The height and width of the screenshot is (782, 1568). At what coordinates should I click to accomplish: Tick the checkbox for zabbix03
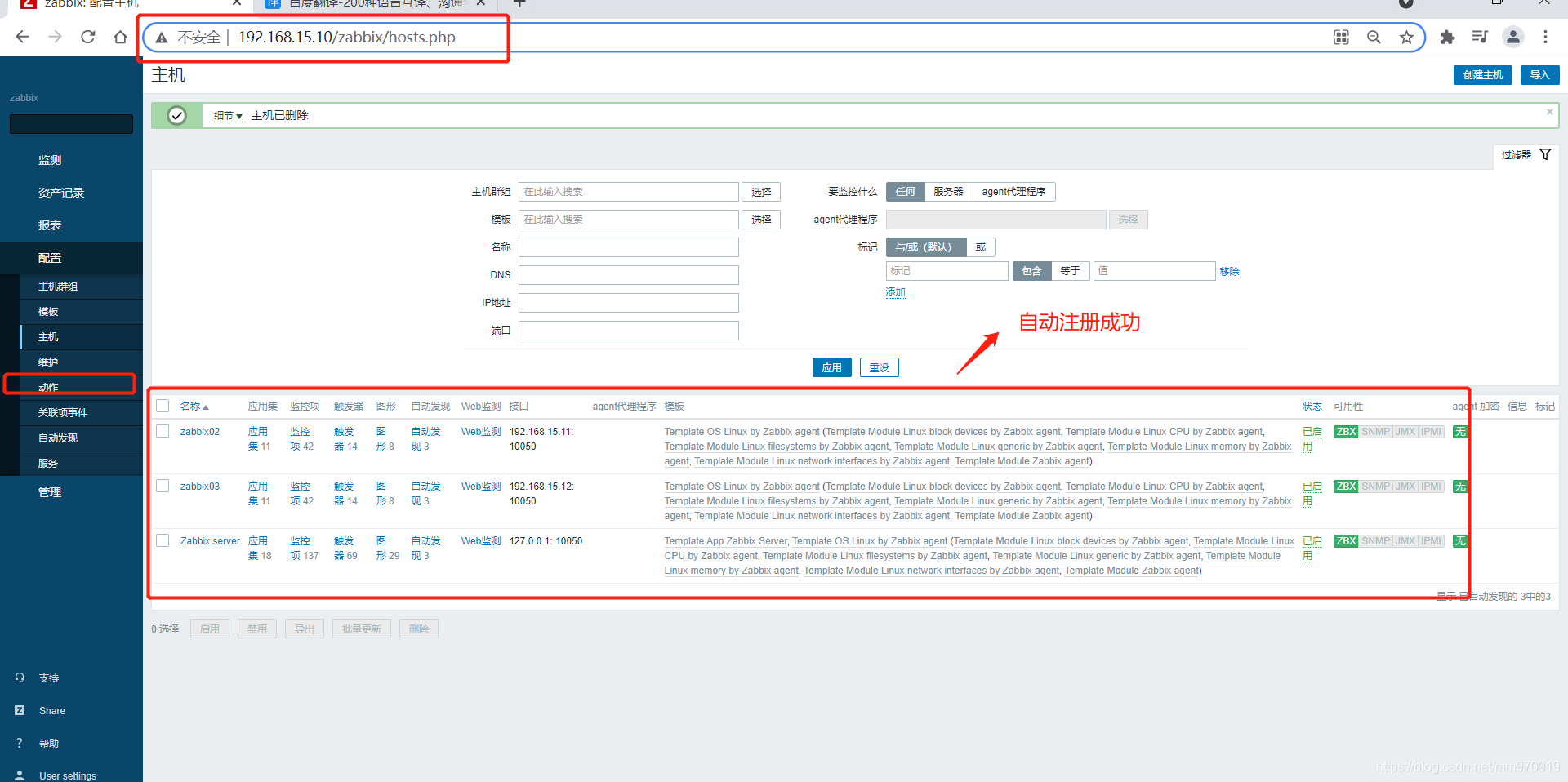click(163, 486)
